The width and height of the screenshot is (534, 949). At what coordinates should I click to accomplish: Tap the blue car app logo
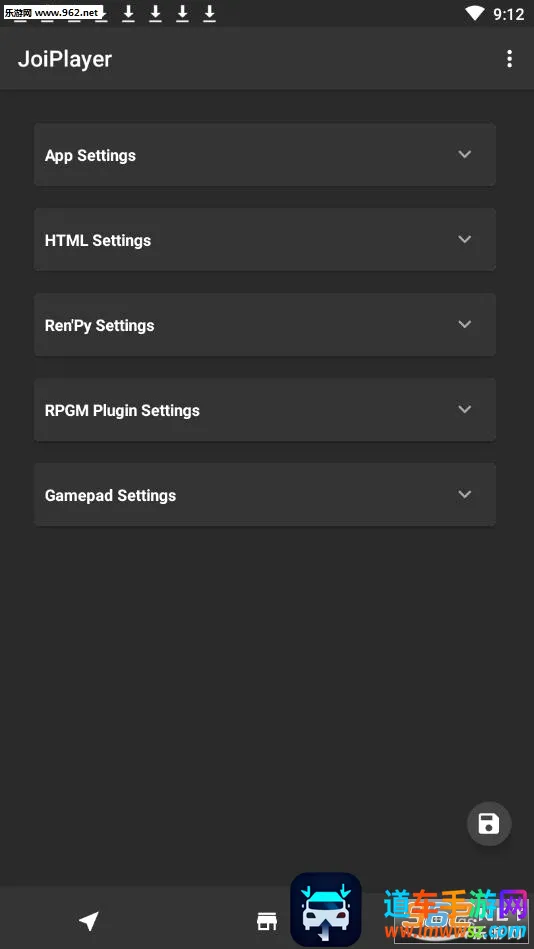326,909
